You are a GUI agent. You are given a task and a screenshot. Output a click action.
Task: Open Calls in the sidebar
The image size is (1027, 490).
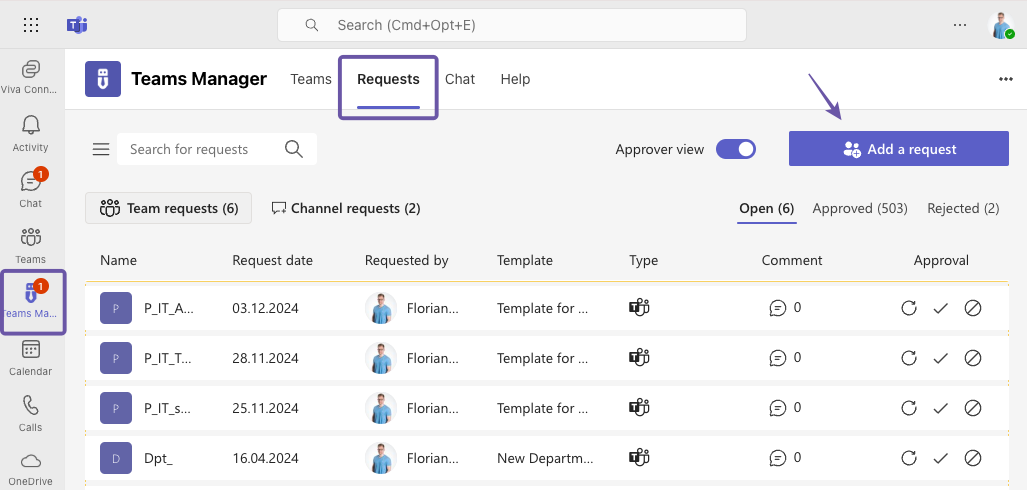(x=30, y=413)
